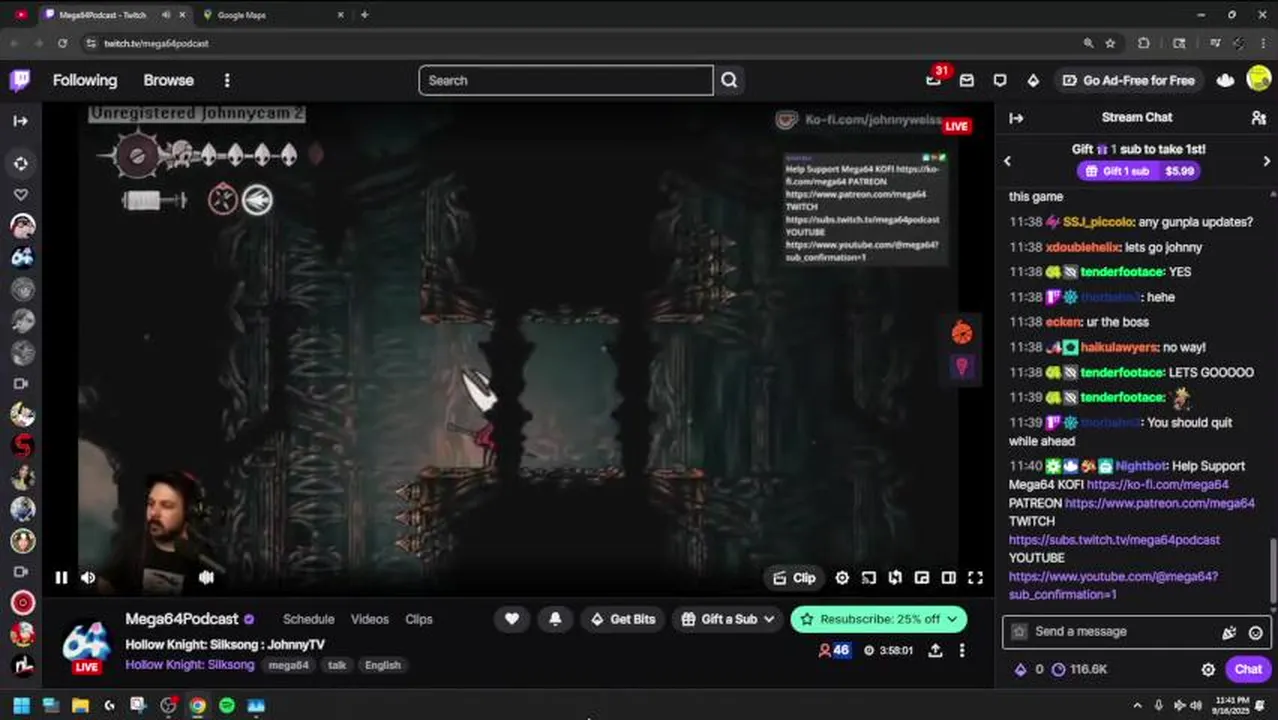Reload the page in the browser

click(62, 43)
